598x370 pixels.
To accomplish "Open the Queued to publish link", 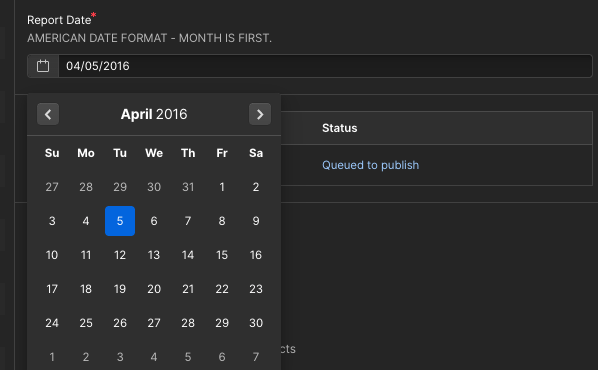I will (370, 165).
